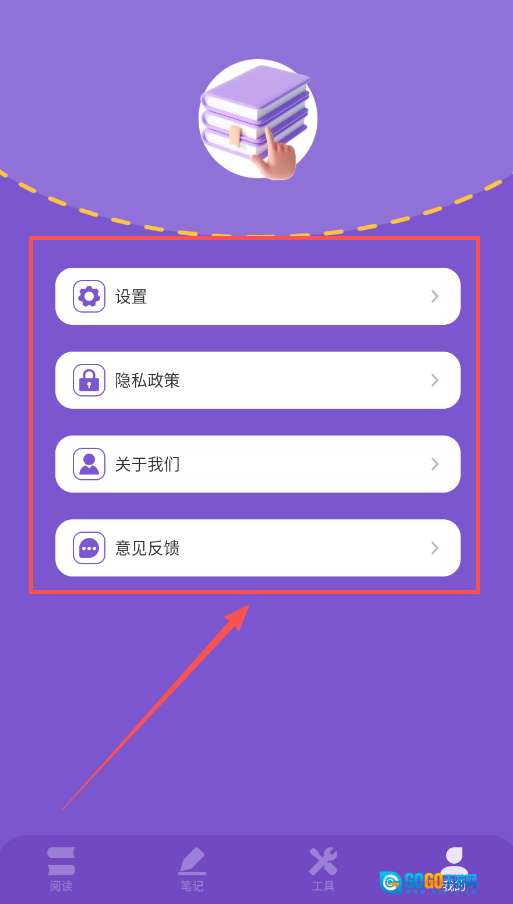
Task: Open the 意见反馈 label
Action: (148, 548)
